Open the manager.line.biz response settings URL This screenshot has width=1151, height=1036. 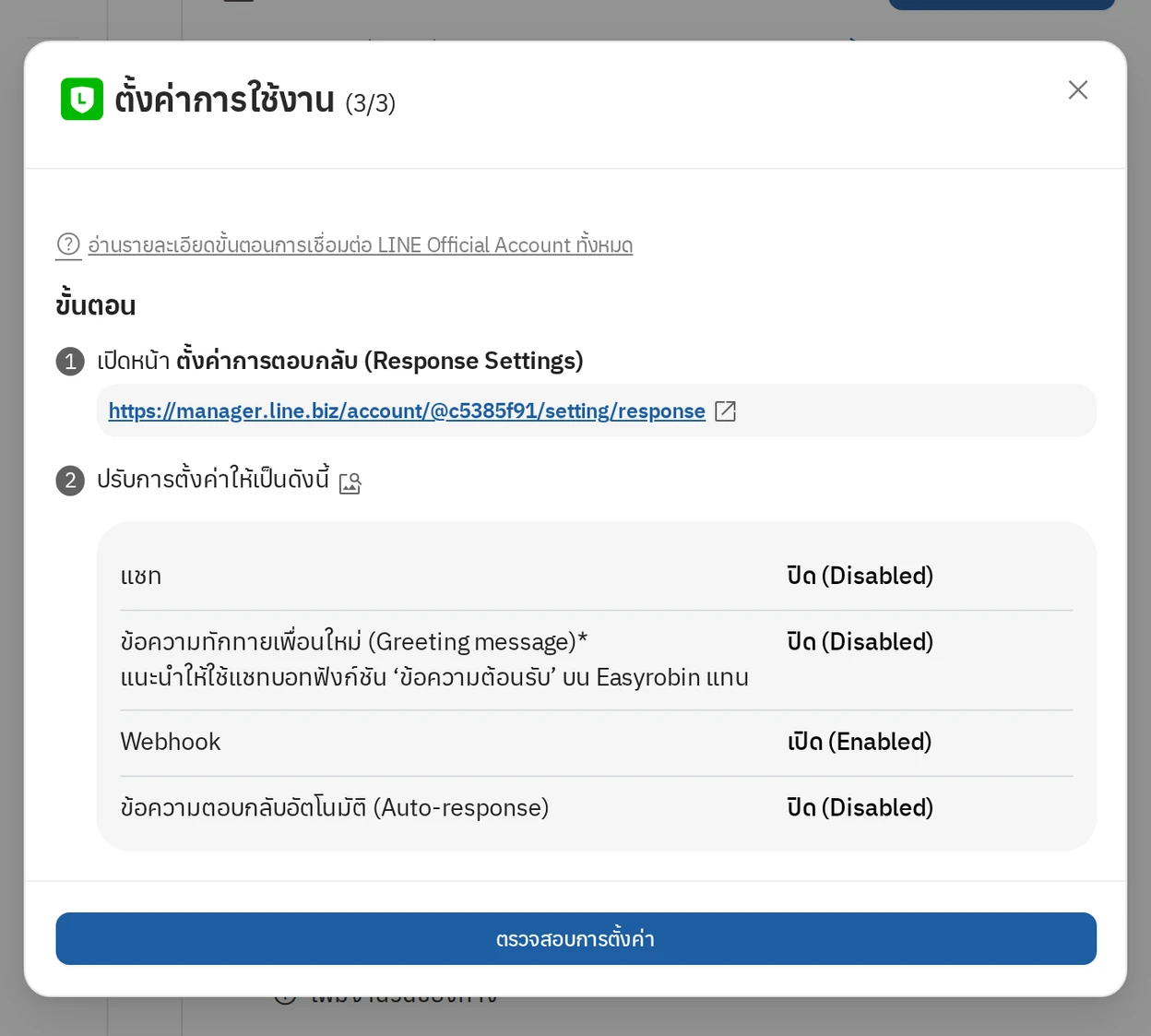point(407,411)
